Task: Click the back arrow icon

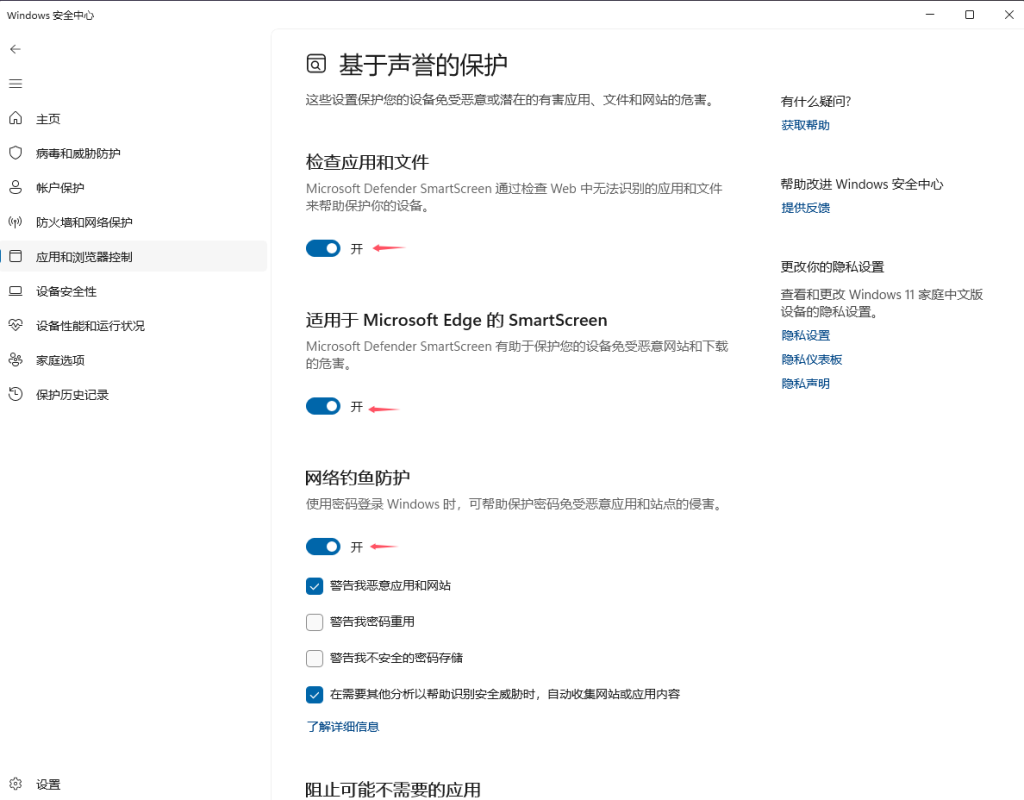Action: (16, 49)
